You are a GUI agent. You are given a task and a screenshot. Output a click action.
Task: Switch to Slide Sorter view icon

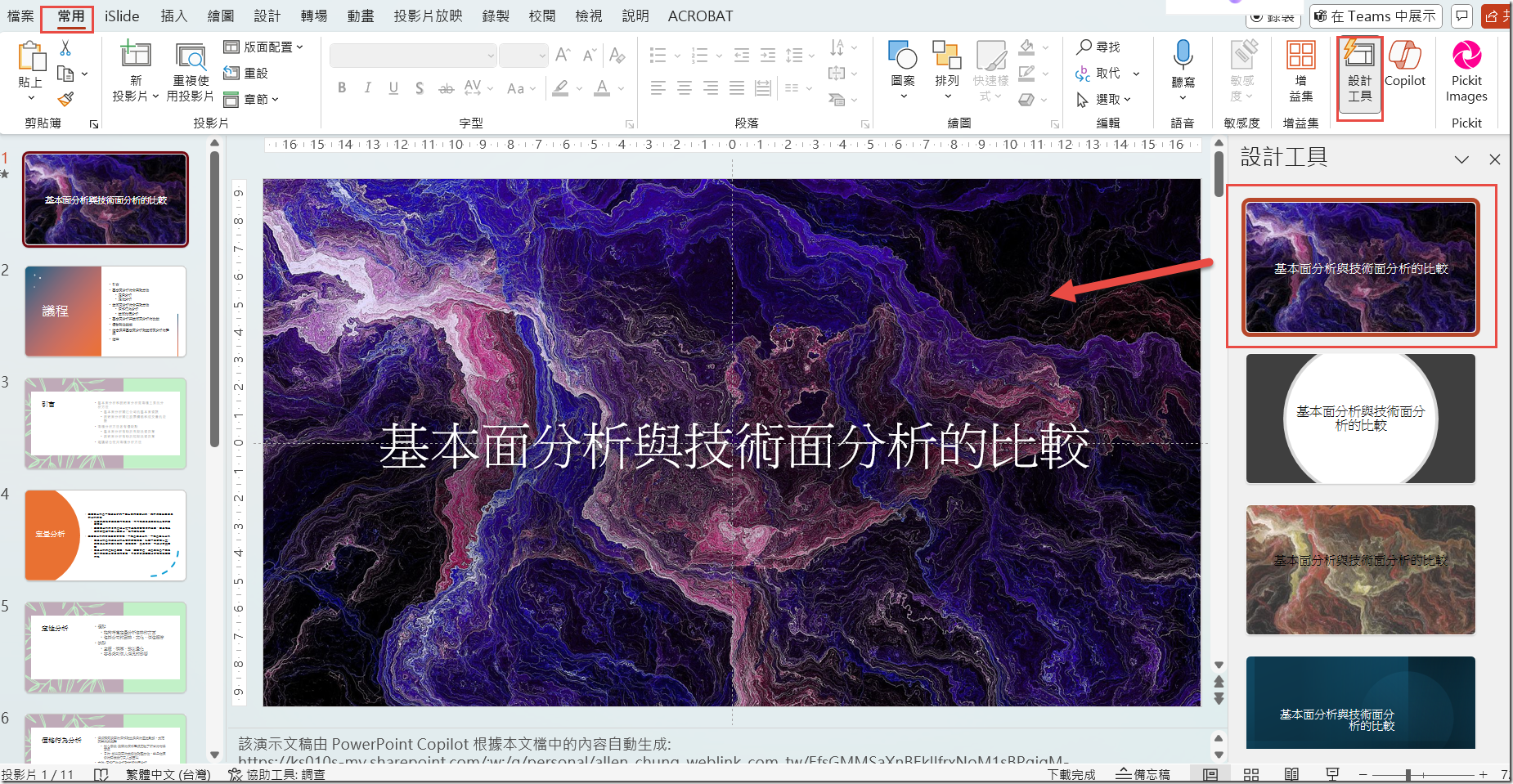pos(1251,774)
